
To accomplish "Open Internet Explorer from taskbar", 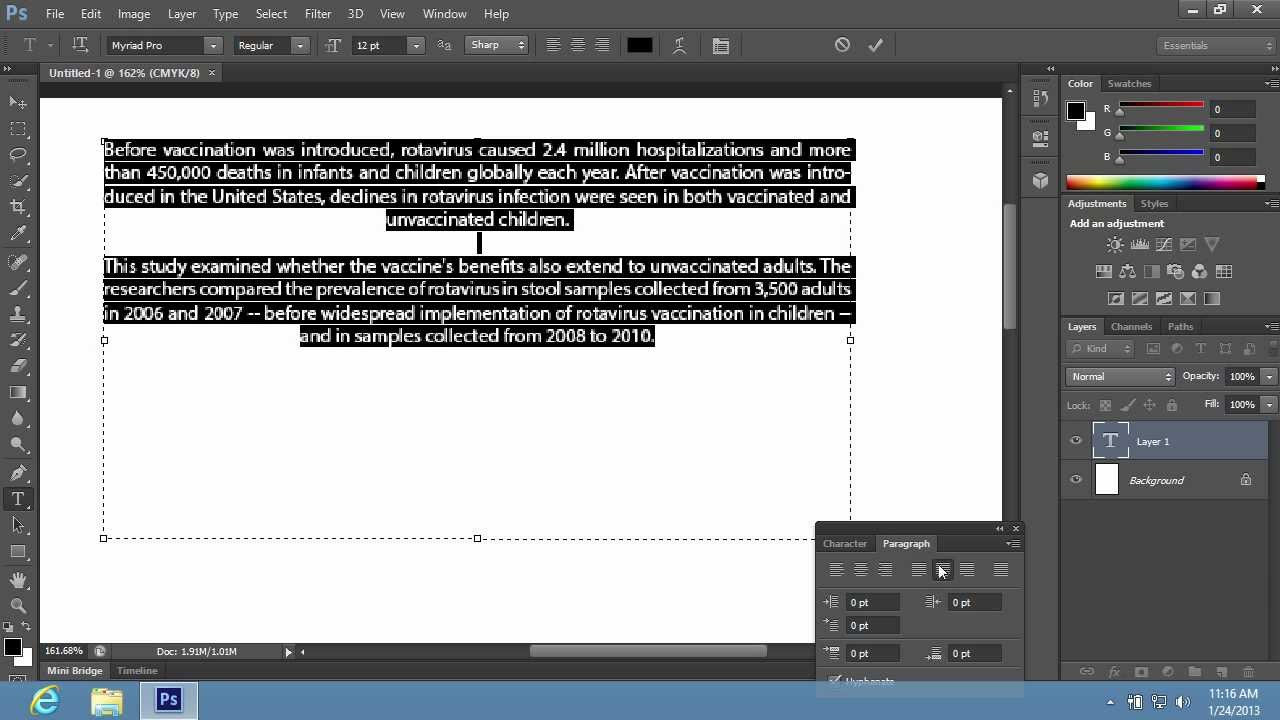I will point(45,701).
